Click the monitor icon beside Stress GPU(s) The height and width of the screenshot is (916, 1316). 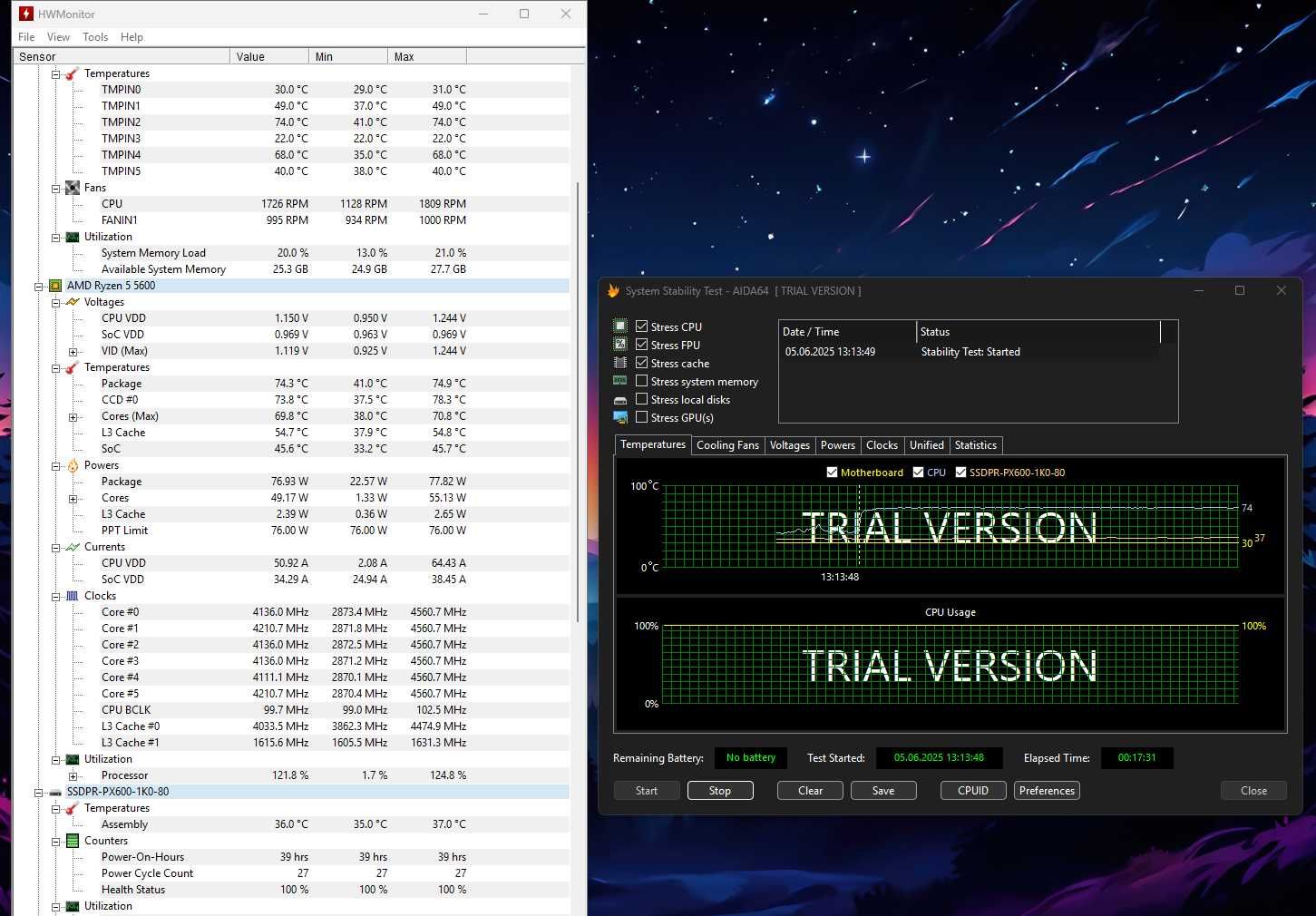click(620, 417)
